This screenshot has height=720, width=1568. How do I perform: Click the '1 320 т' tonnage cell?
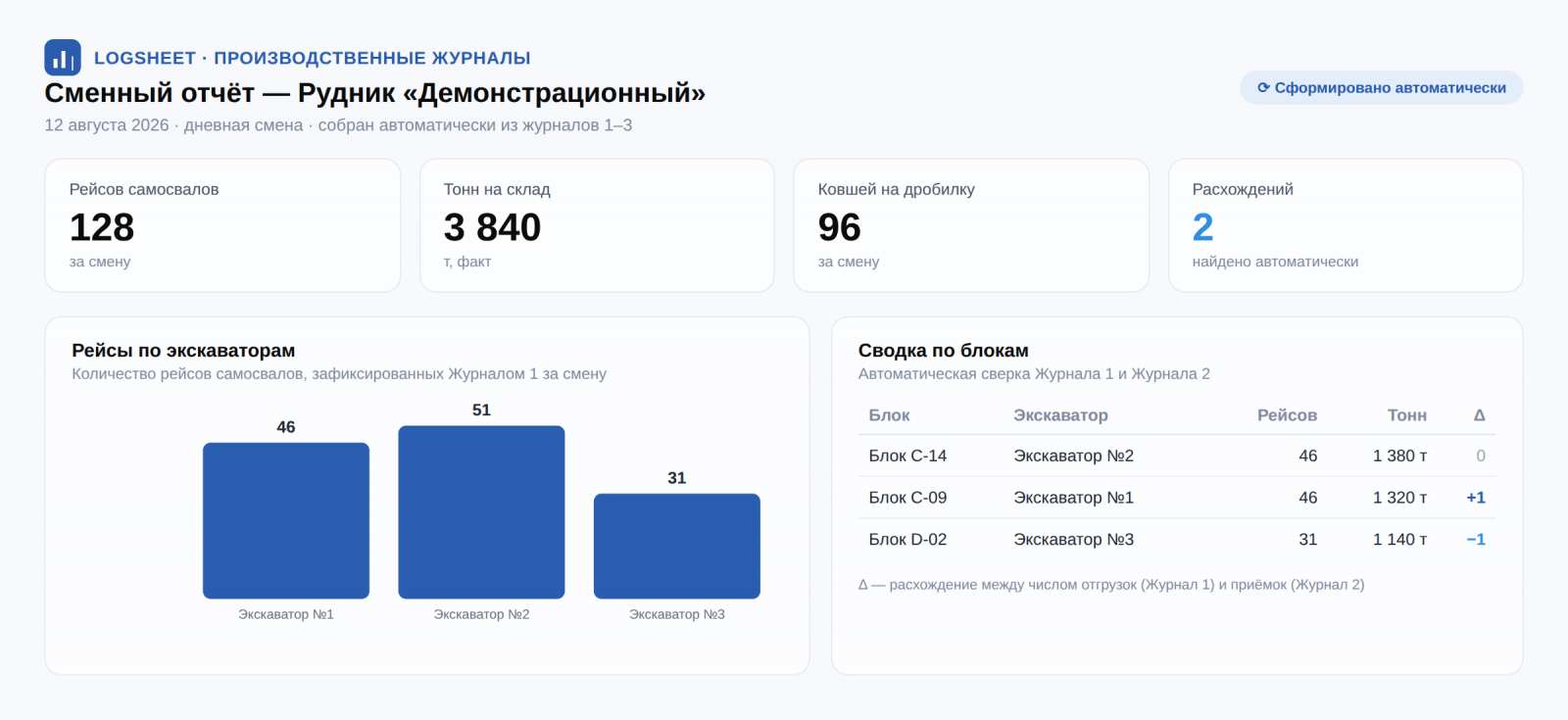1400,498
